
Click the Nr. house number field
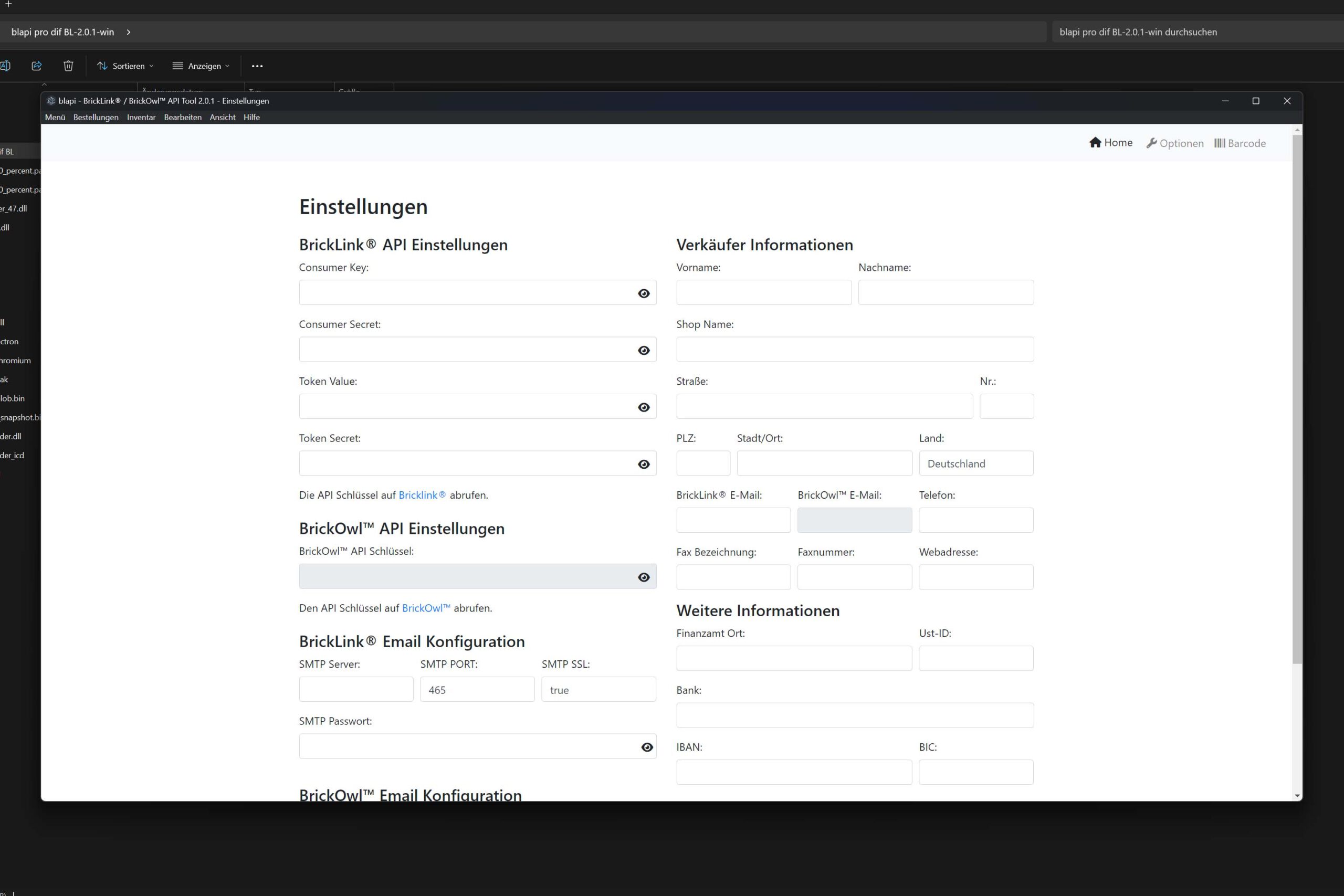1006,406
